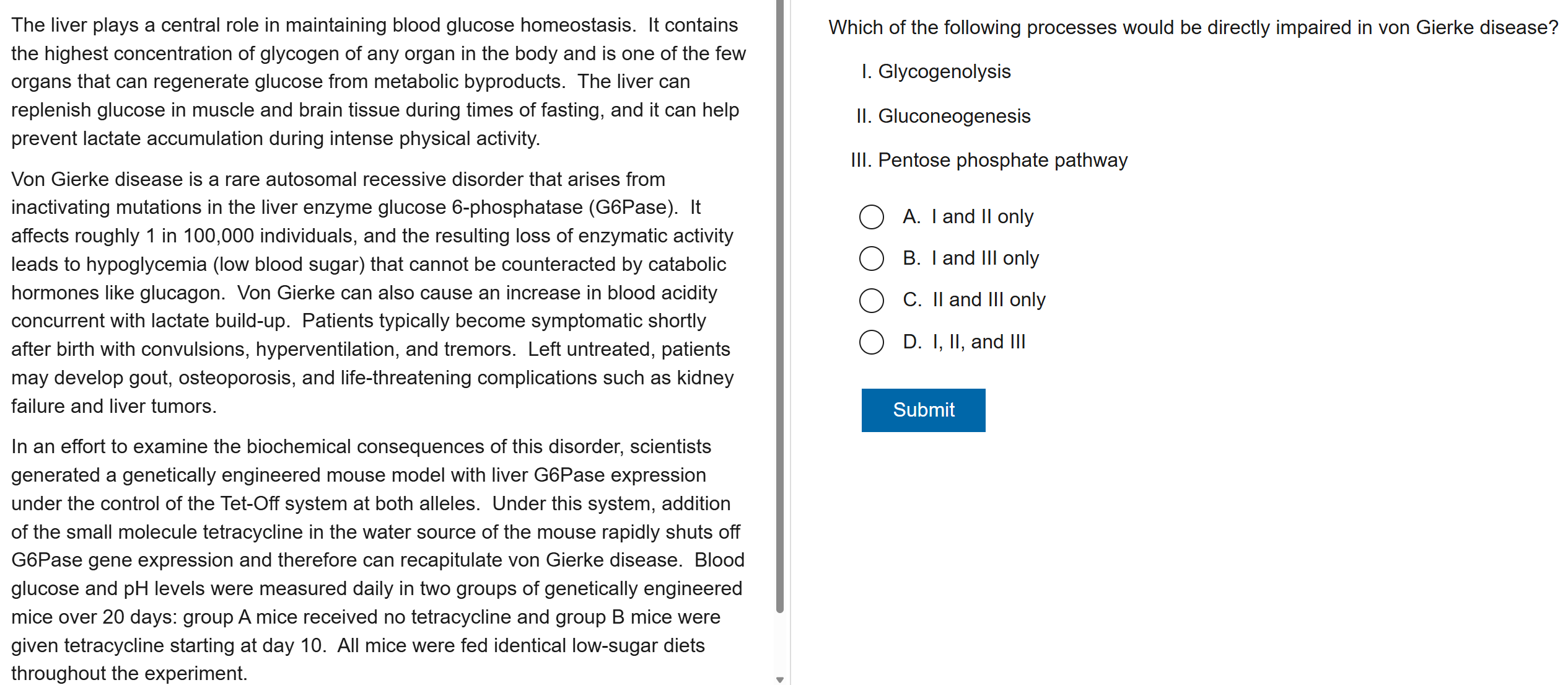Select the radio circle for answer A
The height and width of the screenshot is (685, 1568).
point(871,217)
